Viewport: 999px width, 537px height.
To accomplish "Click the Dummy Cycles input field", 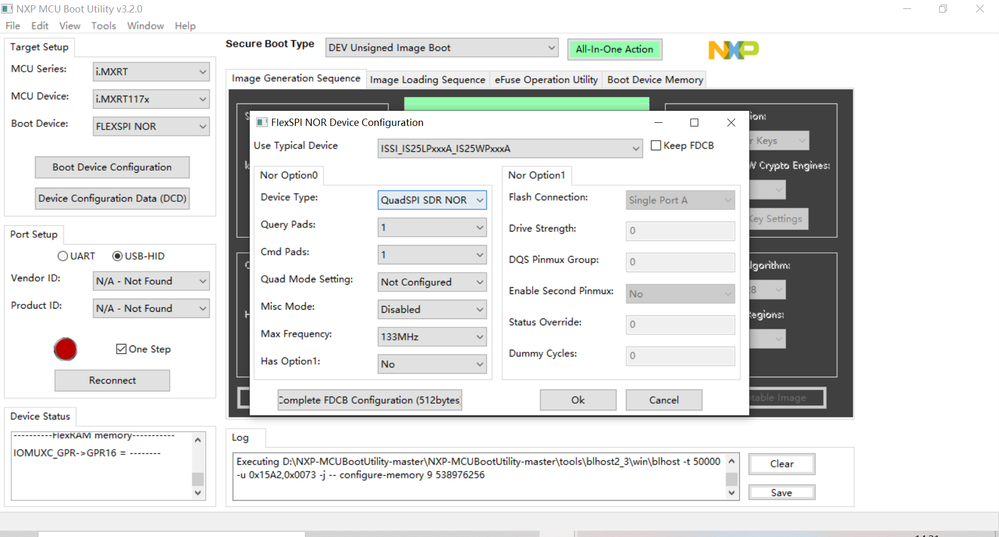I will click(x=680, y=355).
